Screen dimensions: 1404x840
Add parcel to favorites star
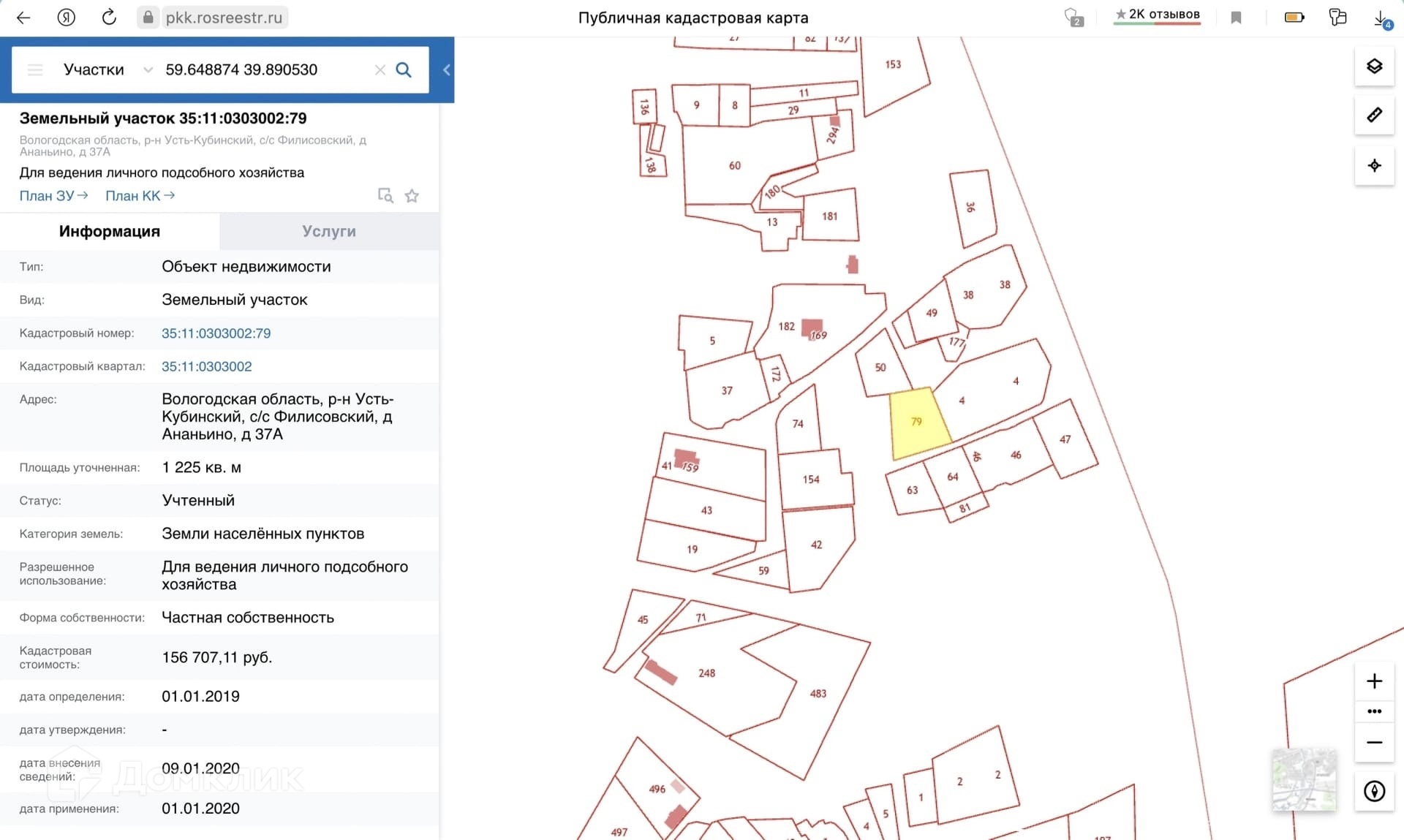tap(412, 196)
